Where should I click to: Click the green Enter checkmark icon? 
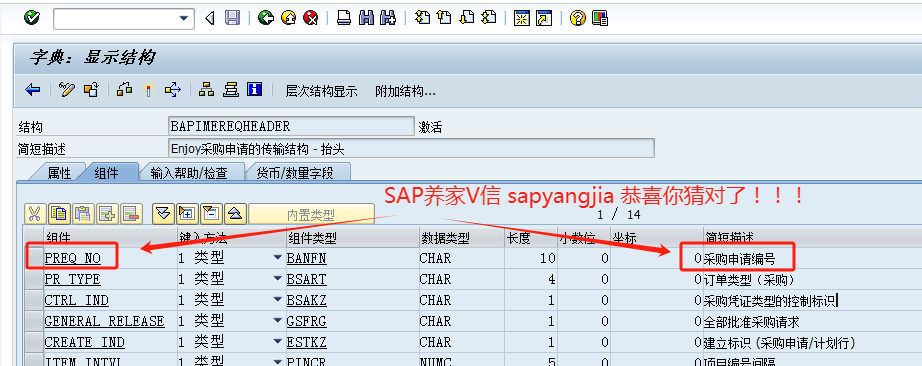click(32, 18)
